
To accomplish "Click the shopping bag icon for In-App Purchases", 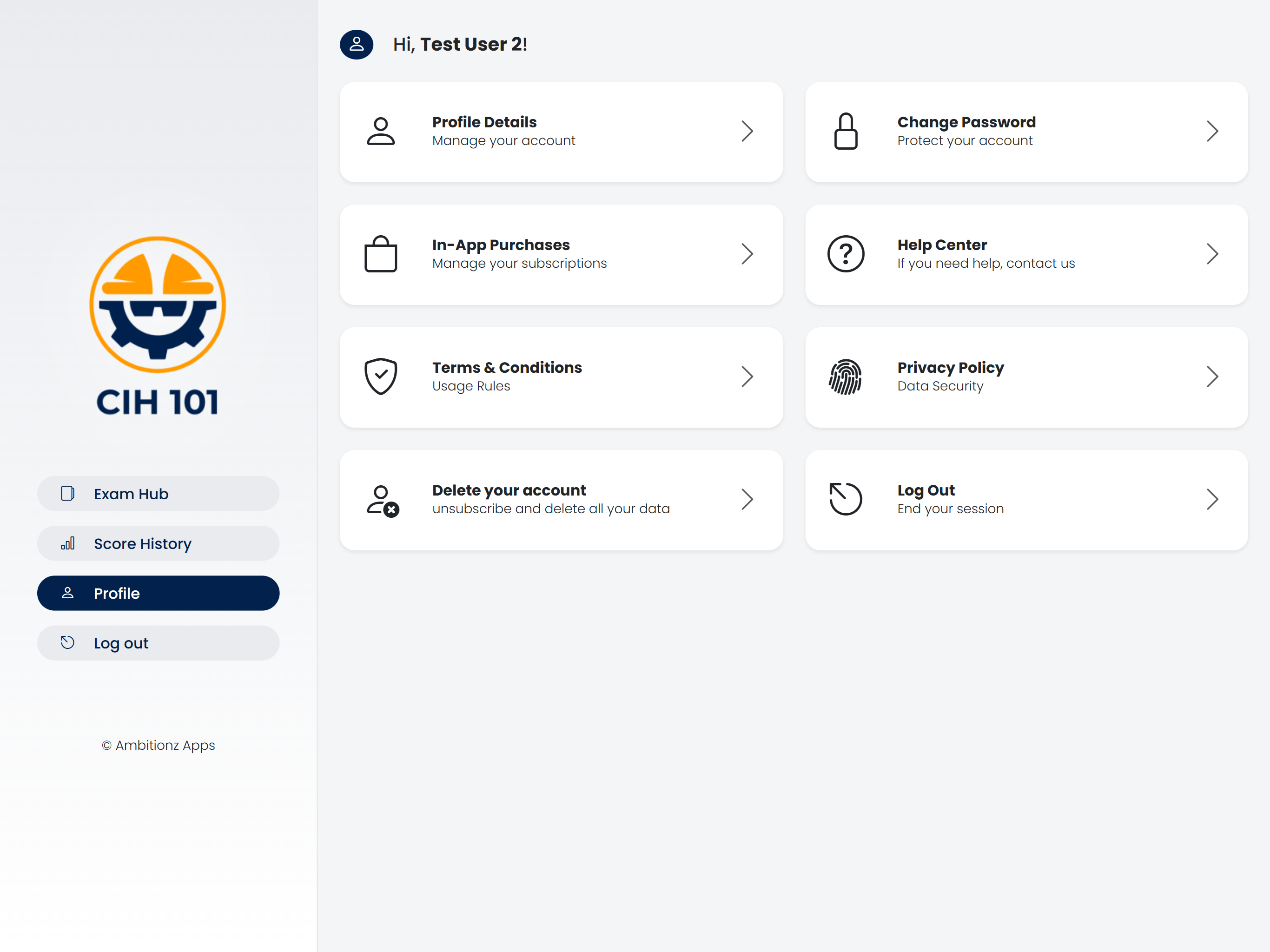I will point(381,254).
